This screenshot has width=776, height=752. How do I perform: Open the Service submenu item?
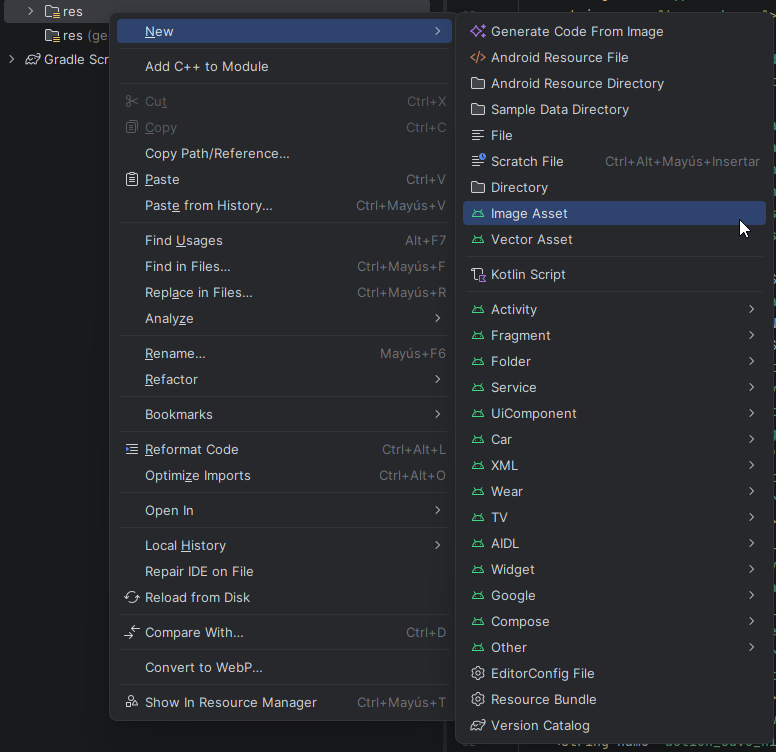[614, 387]
